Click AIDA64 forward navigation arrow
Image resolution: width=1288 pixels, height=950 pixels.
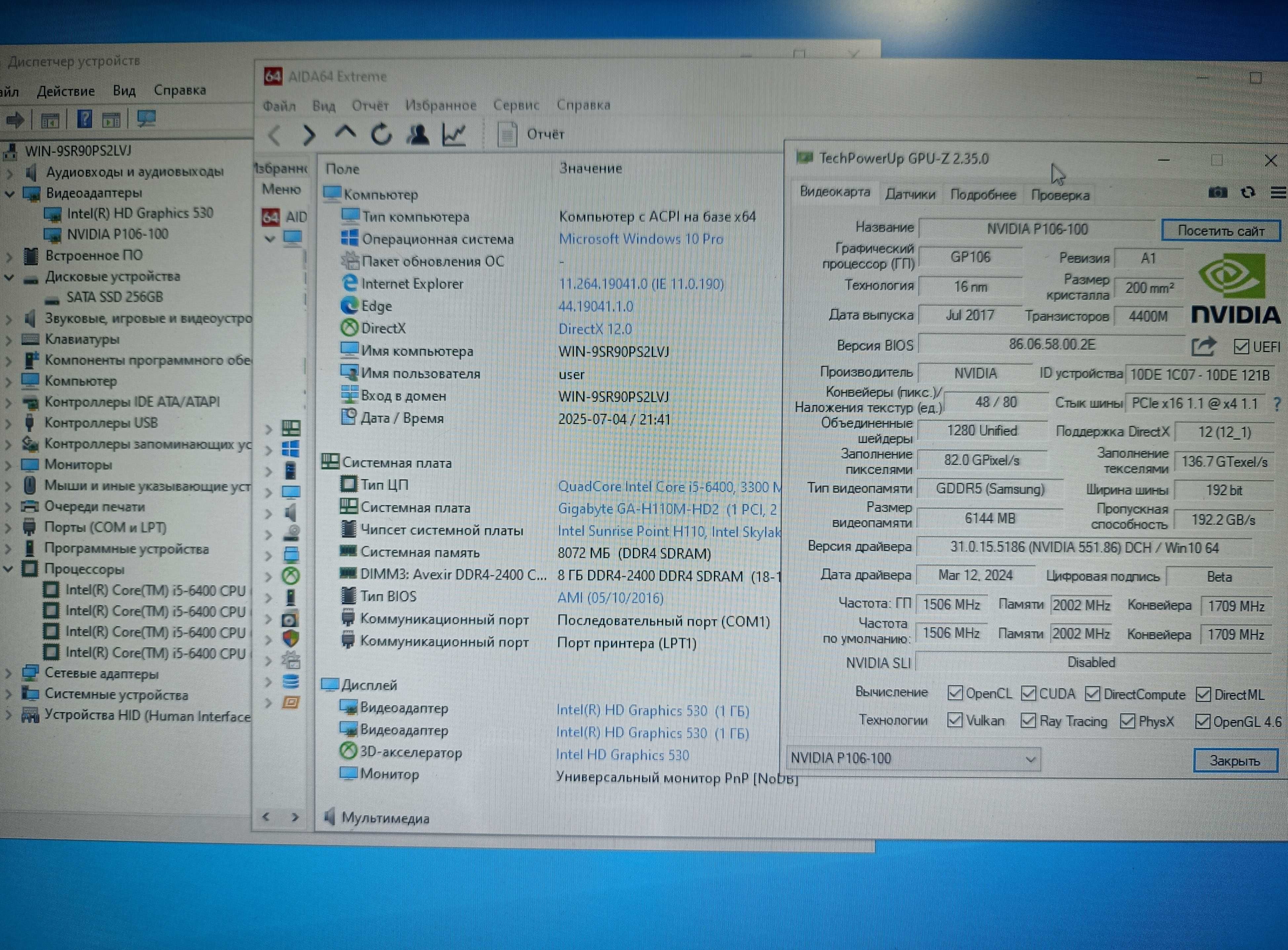click(309, 135)
